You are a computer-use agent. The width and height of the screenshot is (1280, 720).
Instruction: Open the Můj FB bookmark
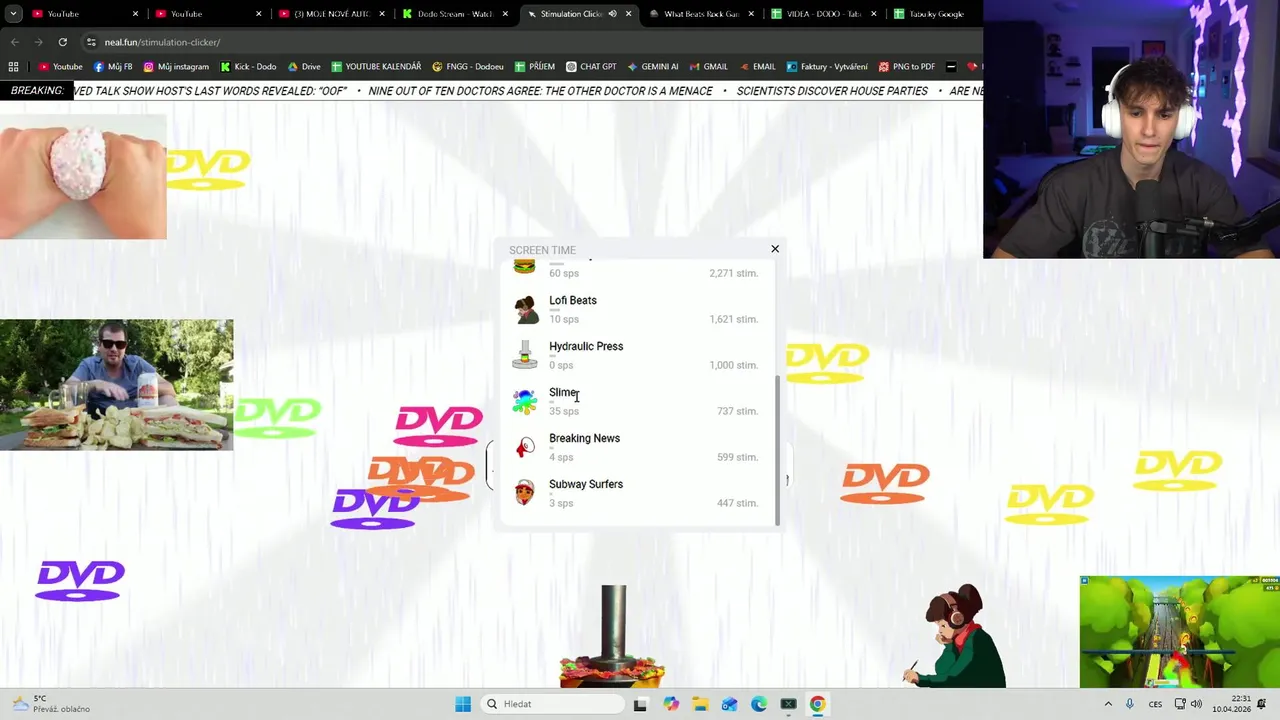(113, 67)
